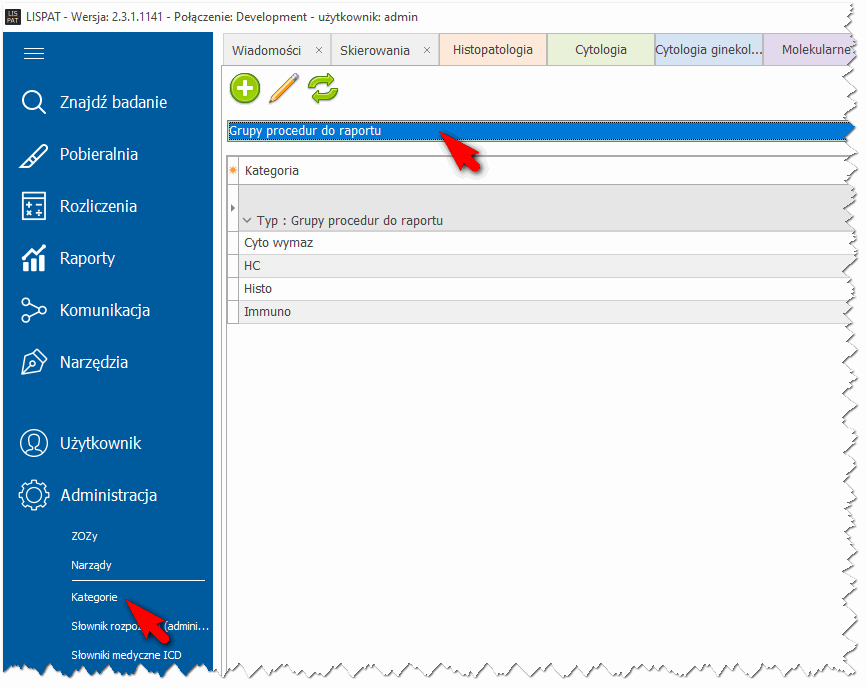Open Kategorie under Administracja
The height and width of the screenshot is (687, 867).
point(94,597)
